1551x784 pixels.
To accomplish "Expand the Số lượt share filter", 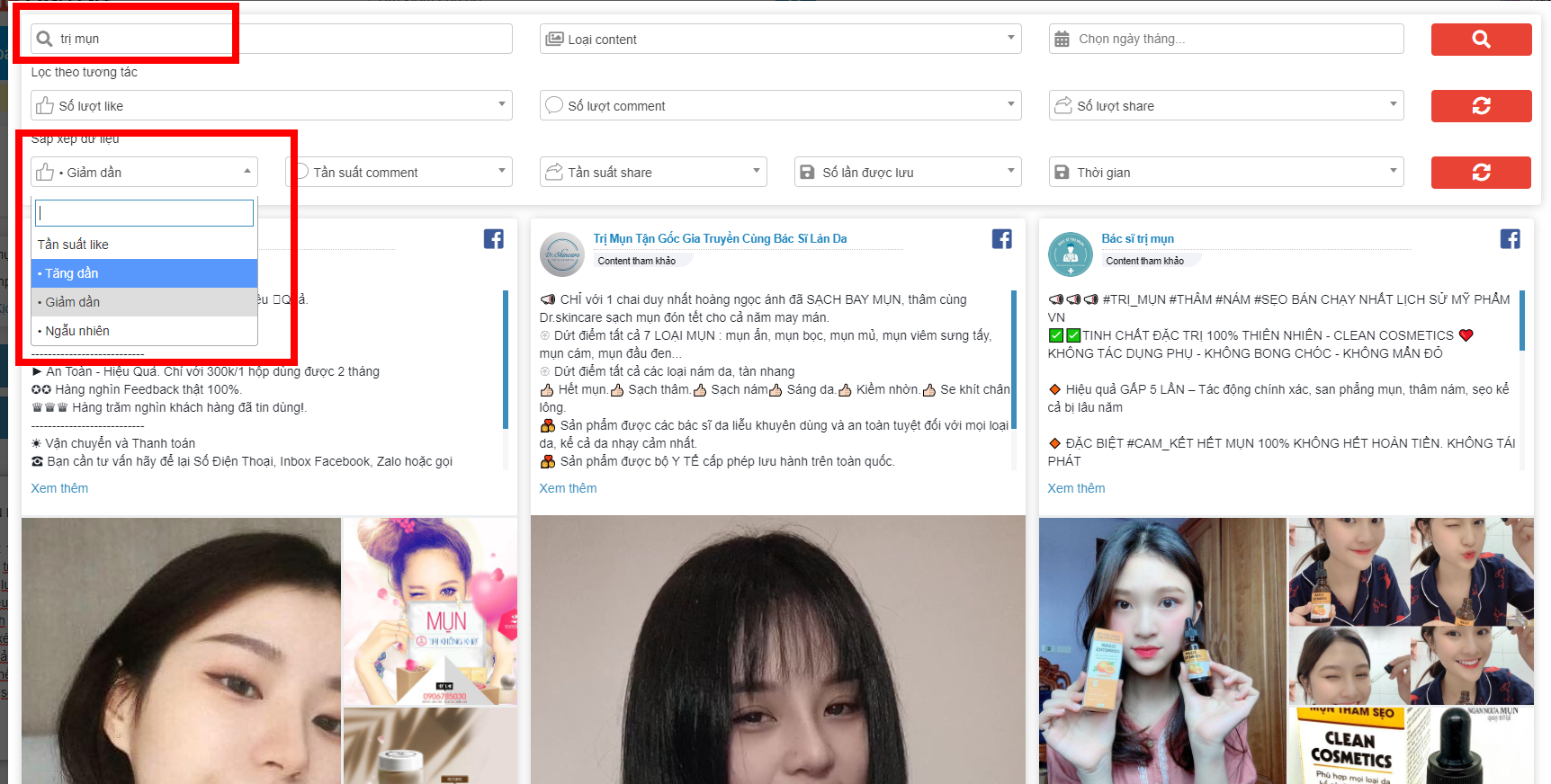I will click(1226, 105).
